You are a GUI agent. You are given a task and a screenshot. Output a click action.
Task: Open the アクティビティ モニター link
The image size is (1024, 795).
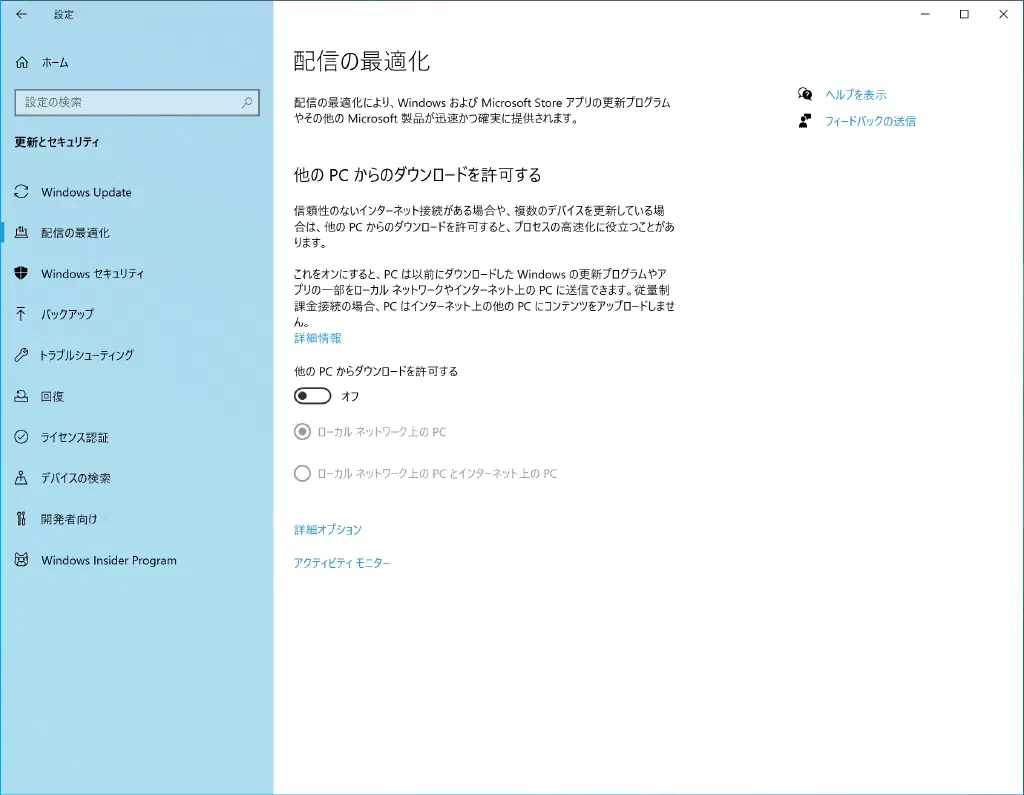(x=341, y=563)
